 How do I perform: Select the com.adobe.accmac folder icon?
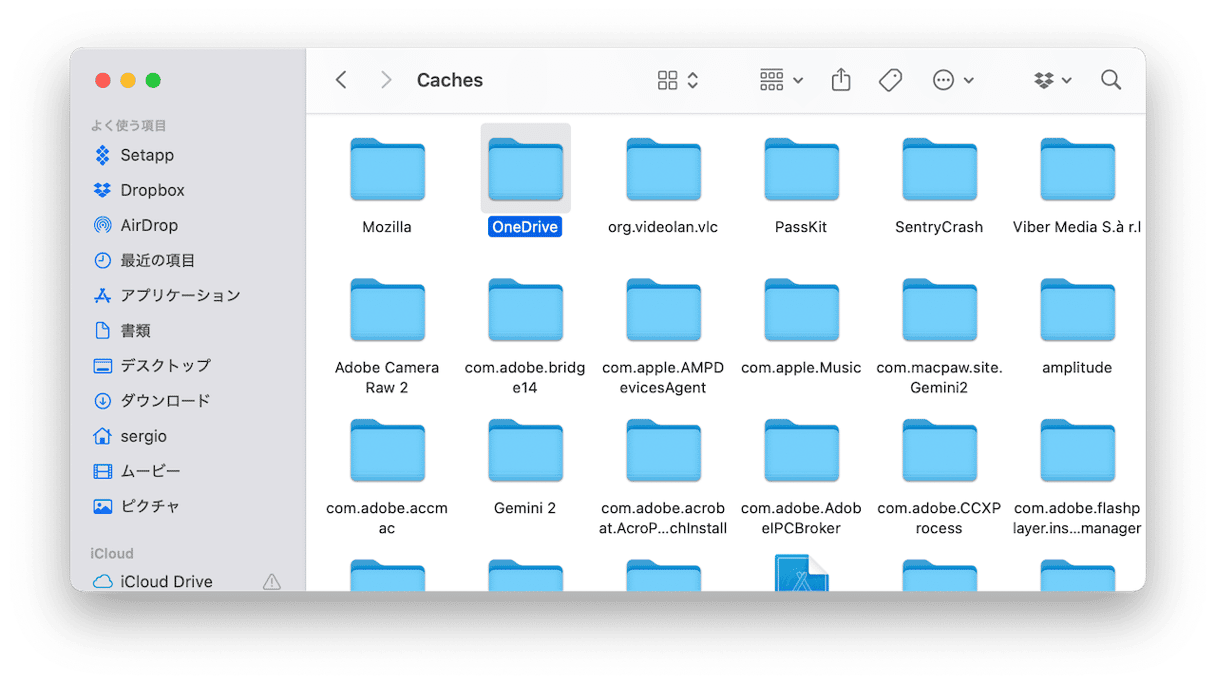click(387, 451)
